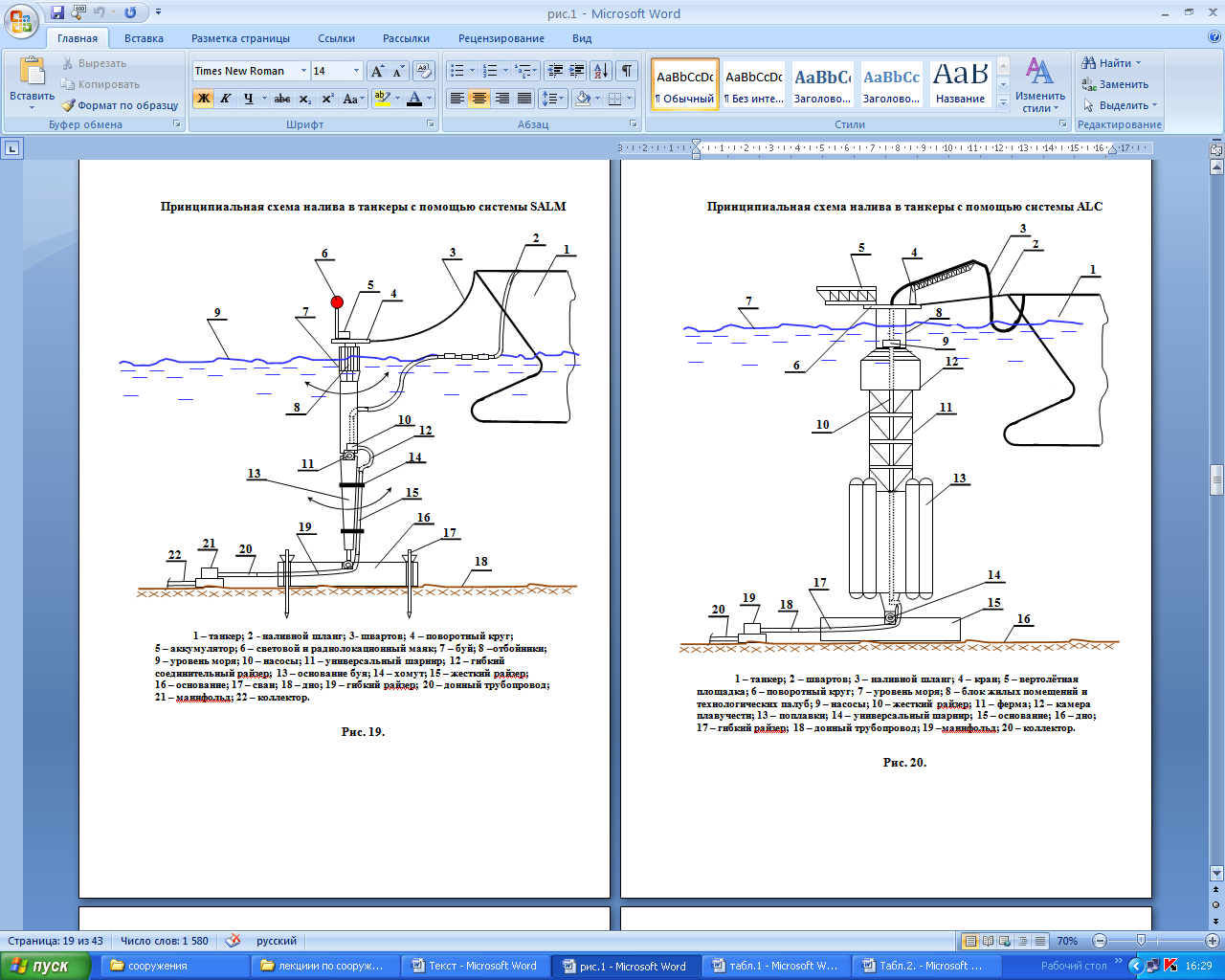This screenshot has width=1225, height=980.
Task: Toggle bold (Ж) formatting off
Action: 203,99
